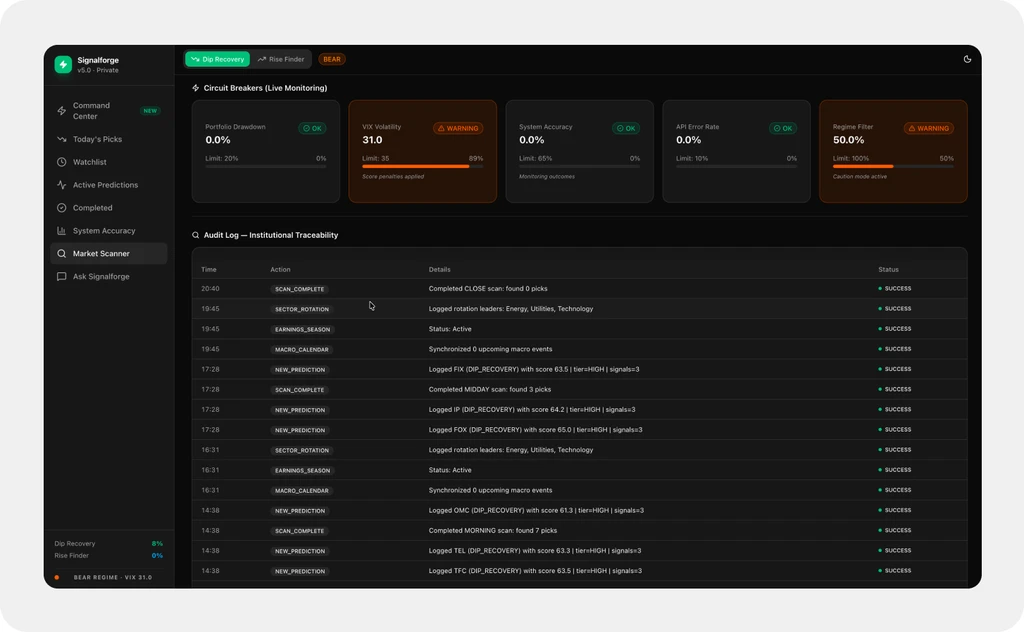Toggle dark mode with the moon icon

point(967,59)
